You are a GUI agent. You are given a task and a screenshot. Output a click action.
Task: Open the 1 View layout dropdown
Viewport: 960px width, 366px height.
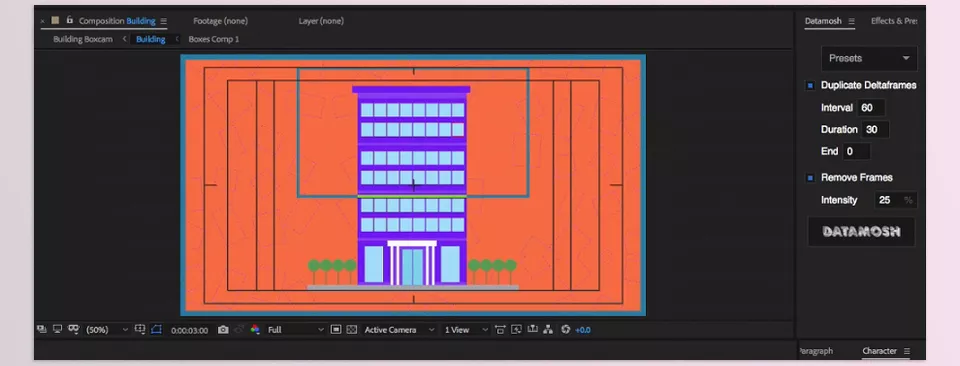tap(466, 330)
